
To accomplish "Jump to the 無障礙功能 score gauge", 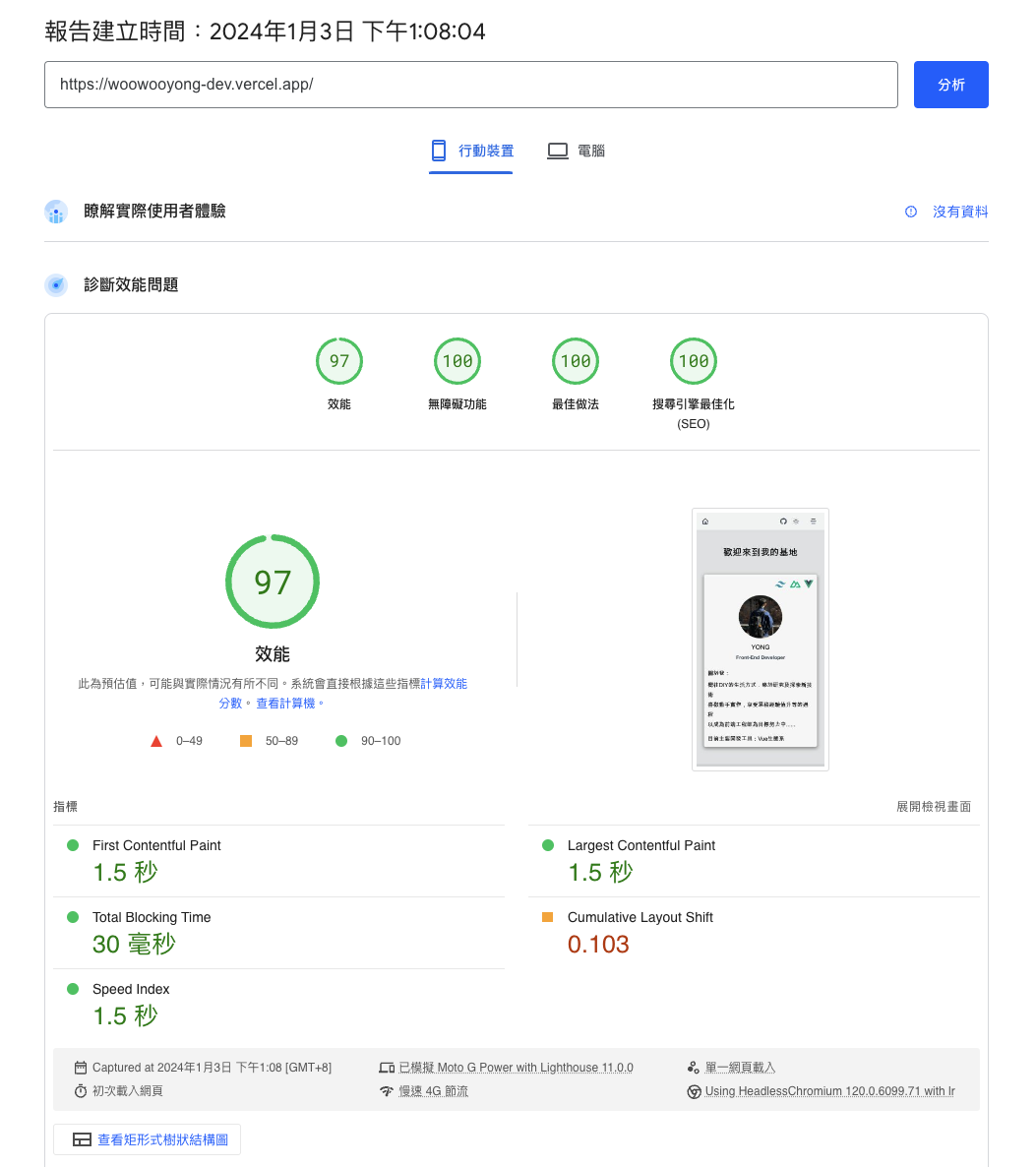I will pyautogui.click(x=457, y=362).
